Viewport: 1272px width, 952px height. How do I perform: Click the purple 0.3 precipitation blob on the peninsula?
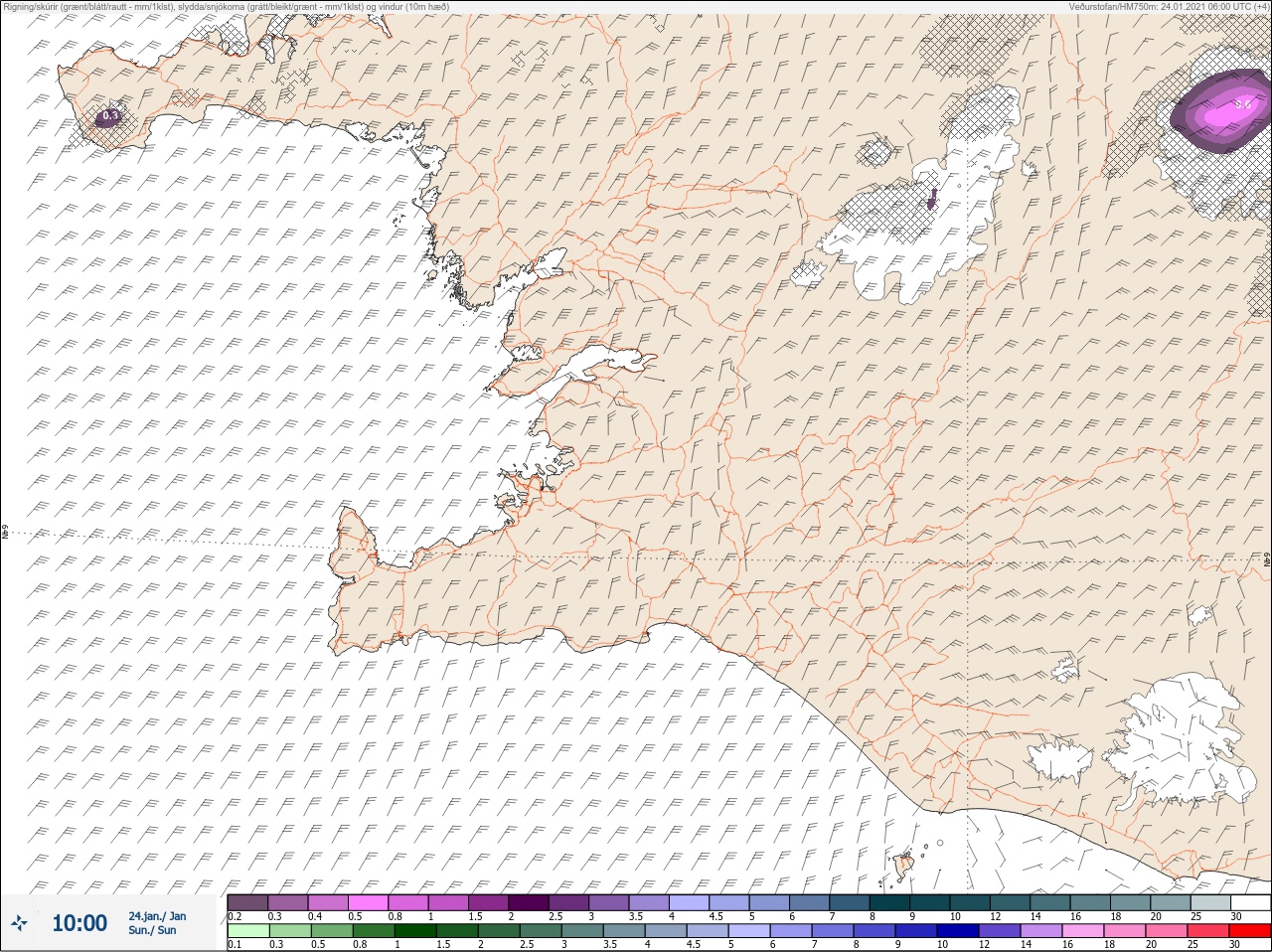tap(109, 117)
